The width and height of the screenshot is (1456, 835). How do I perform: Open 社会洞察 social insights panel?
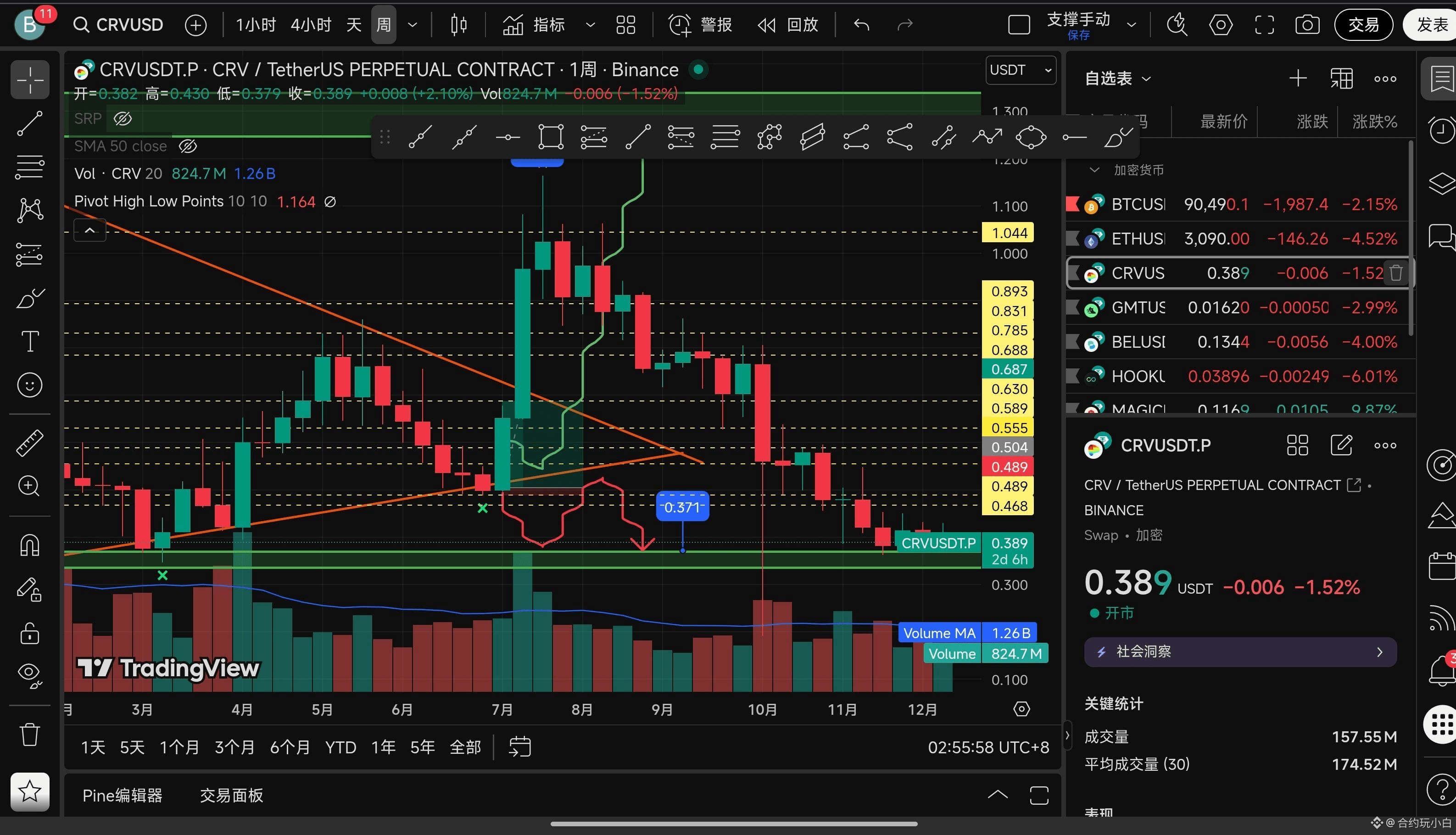click(x=1240, y=652)
